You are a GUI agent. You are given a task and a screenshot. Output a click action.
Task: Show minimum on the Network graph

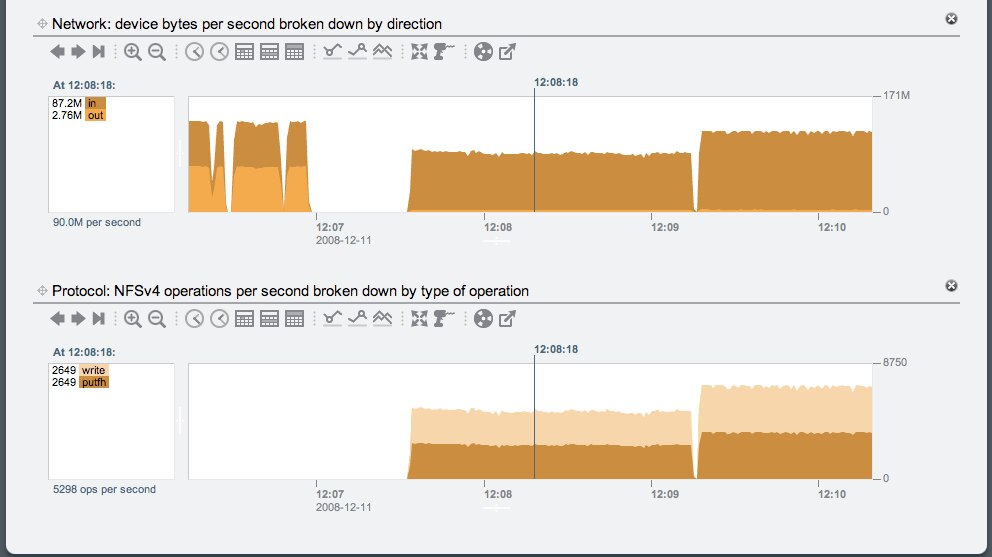coord(333,52)
